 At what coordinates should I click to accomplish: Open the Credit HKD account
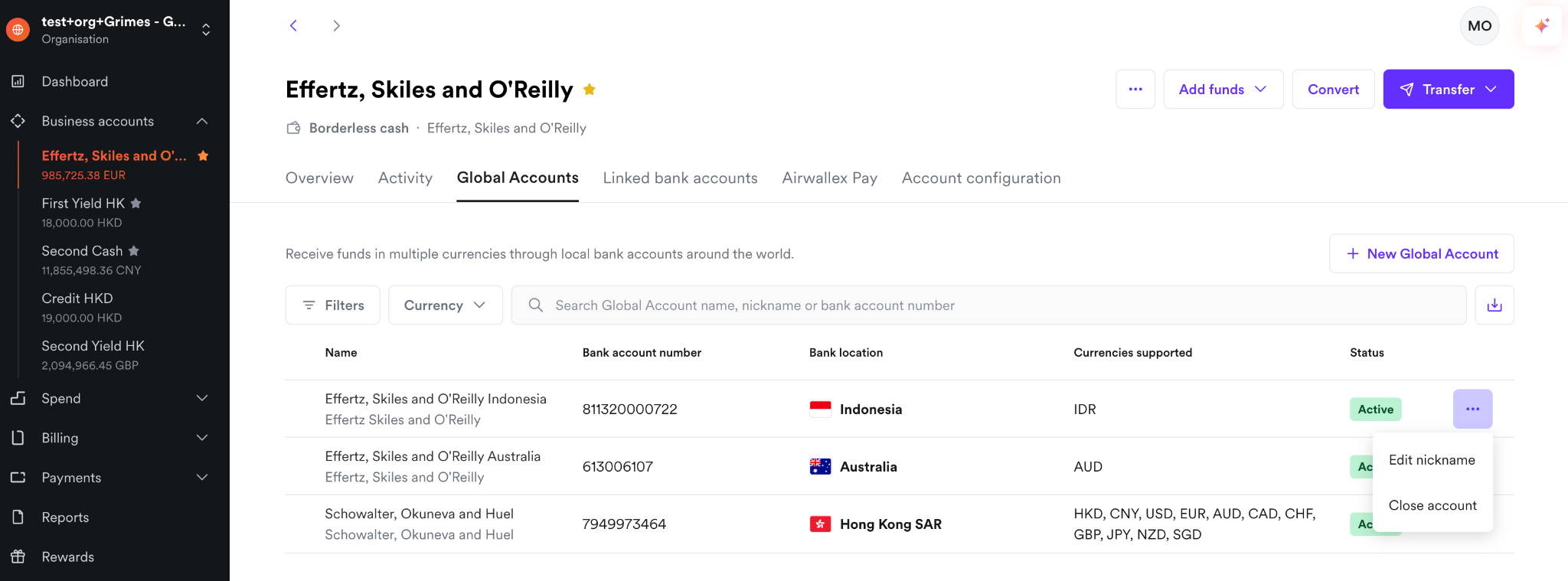(x=81, y=307)
